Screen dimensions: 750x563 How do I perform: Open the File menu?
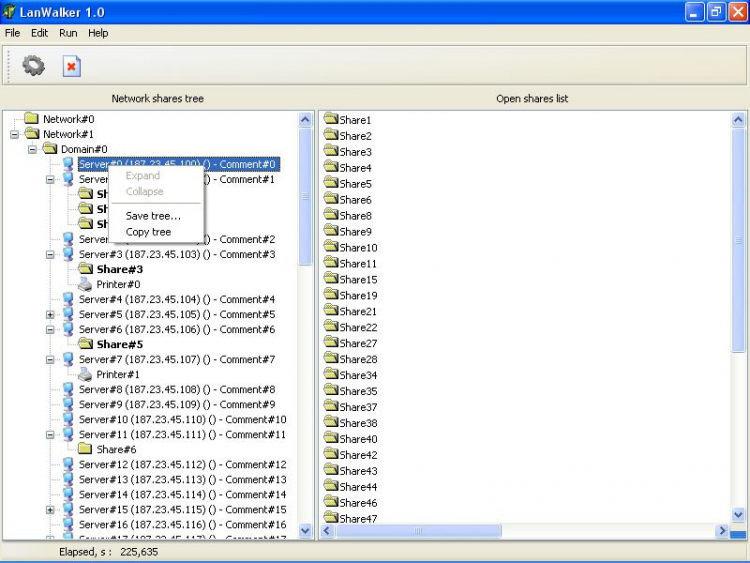(12, 33)
